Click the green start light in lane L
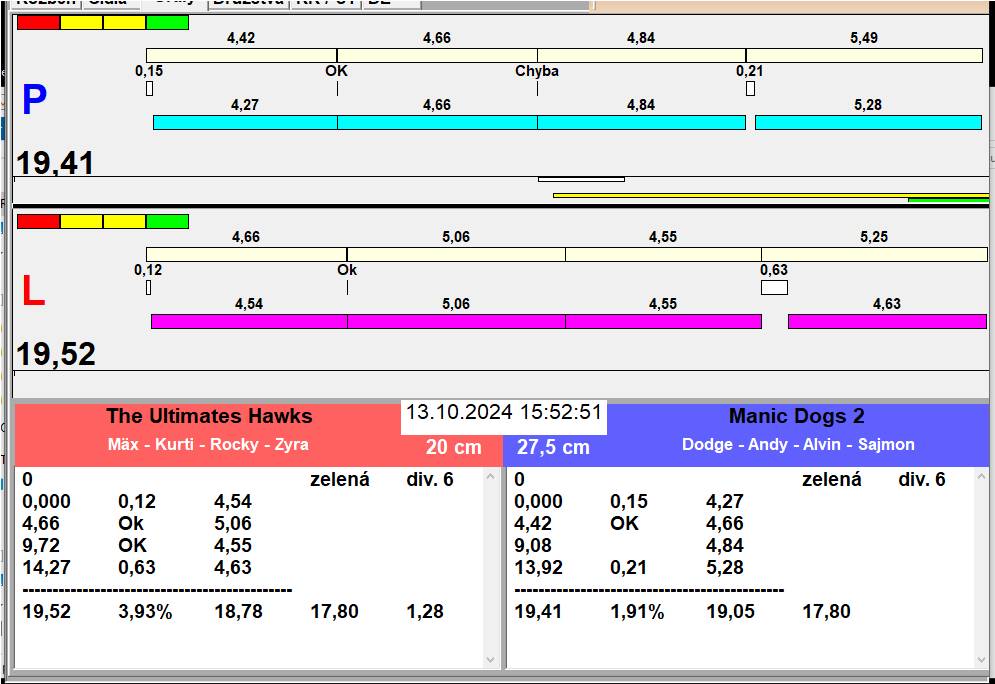This screenshot has height=684, width=995. (x=167, y=221)
